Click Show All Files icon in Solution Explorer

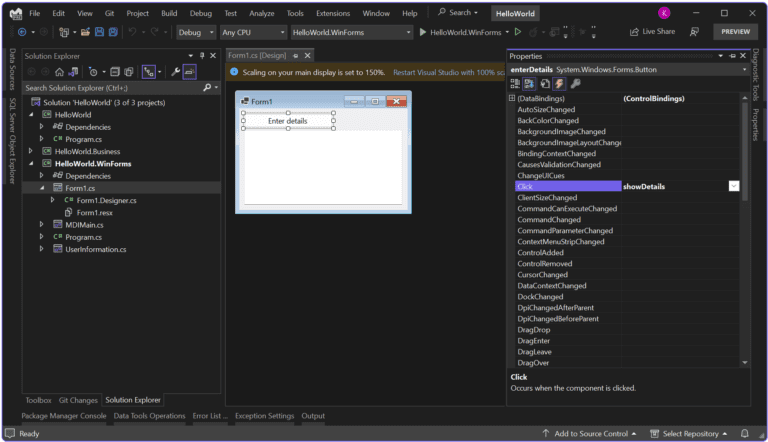click(129, 72)
